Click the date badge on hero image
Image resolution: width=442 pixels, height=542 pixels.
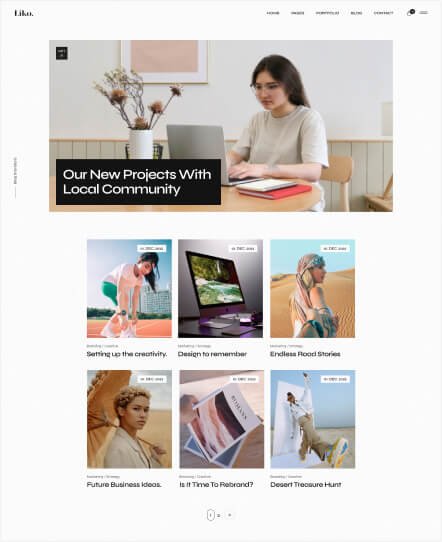[62, 53]
